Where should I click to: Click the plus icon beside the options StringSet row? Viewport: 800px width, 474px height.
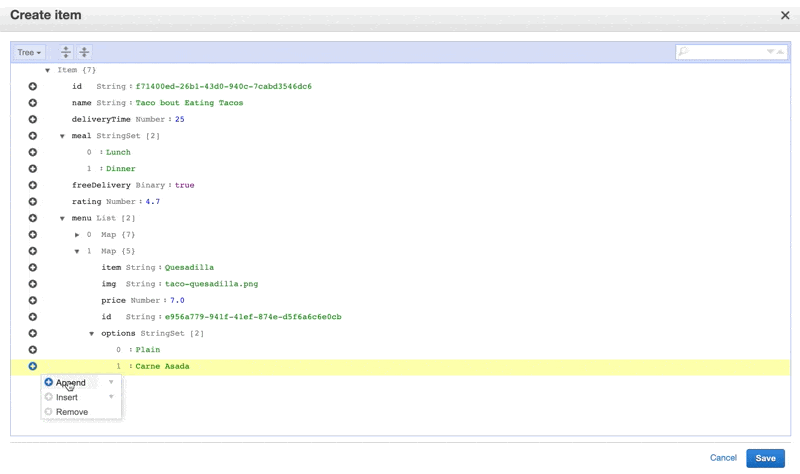pos(33,333)
